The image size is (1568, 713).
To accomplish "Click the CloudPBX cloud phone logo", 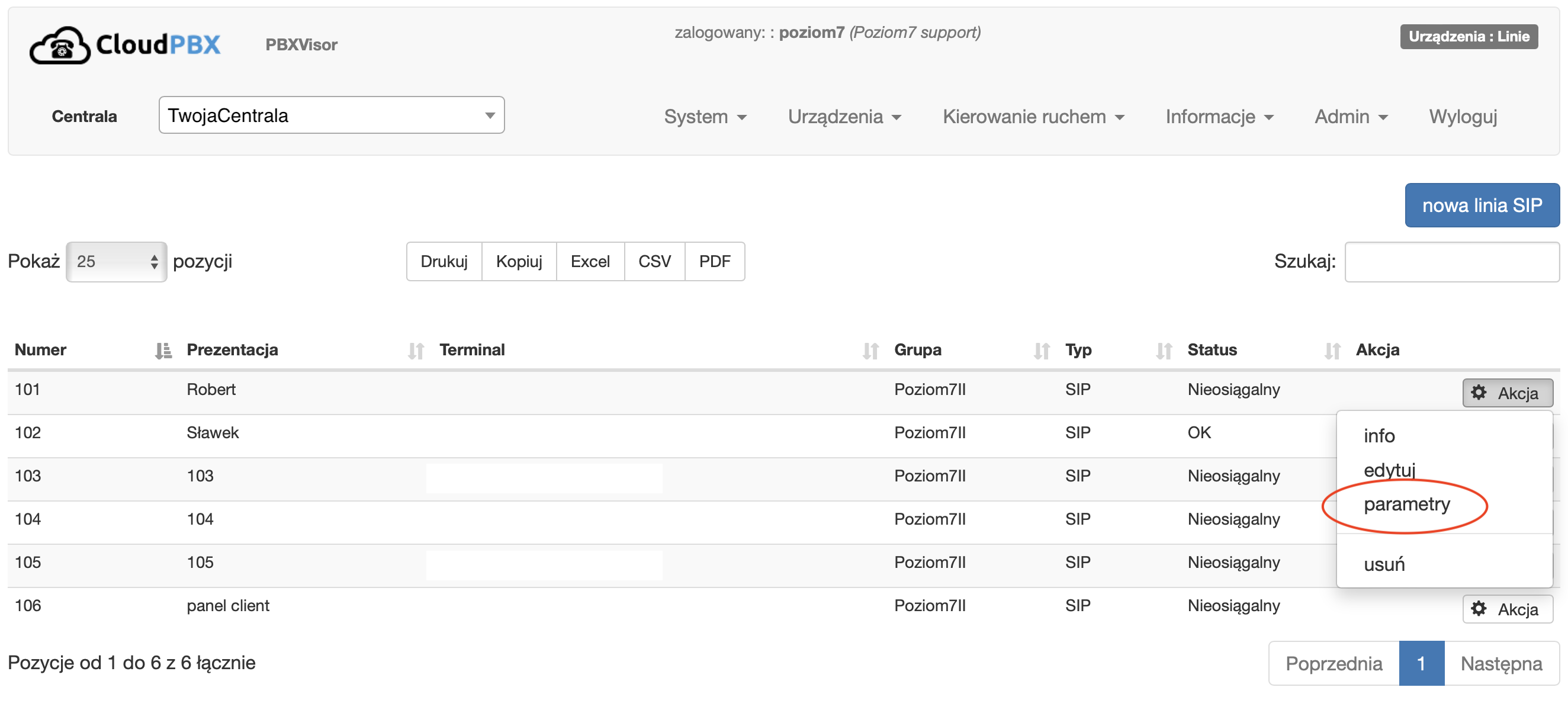I will [60, 45].
